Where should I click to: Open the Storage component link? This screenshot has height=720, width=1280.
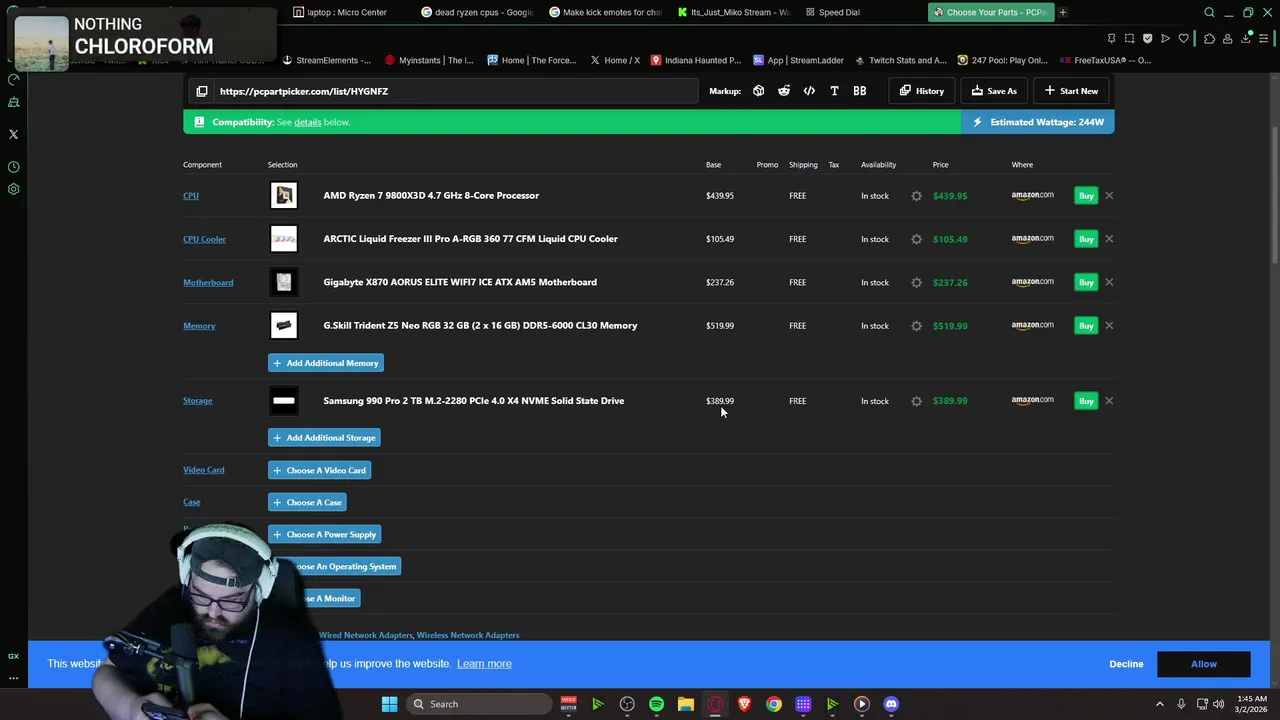[198, 401]
